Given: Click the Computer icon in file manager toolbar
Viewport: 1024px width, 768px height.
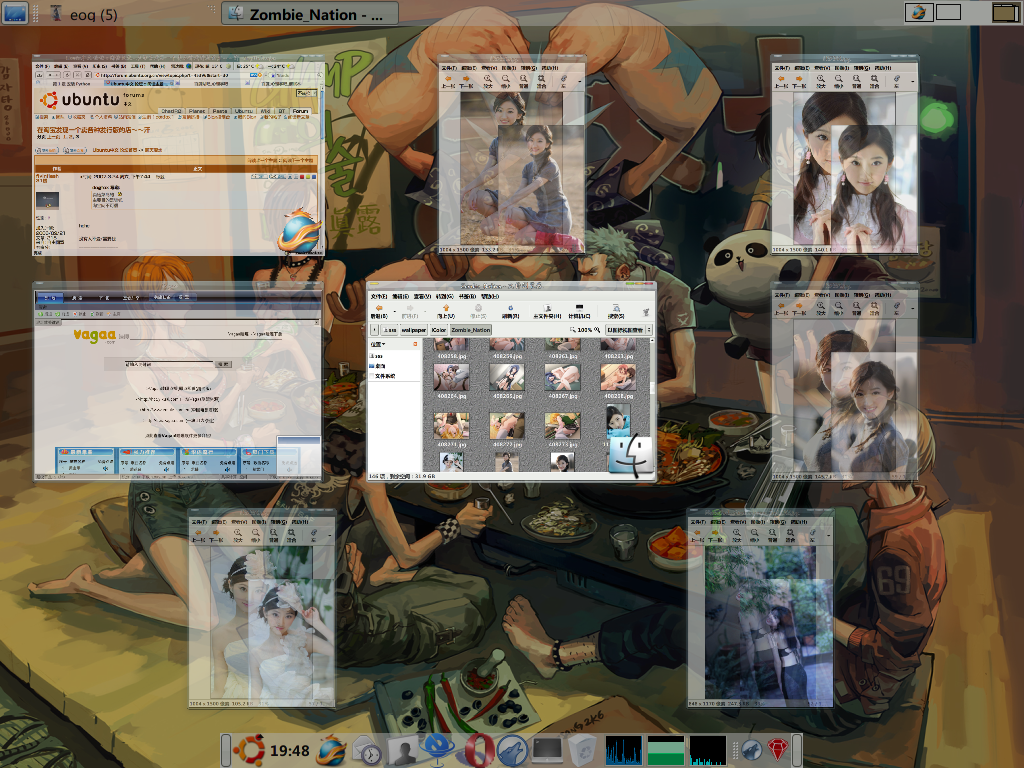Looking at the screenshot, I should [x=579, y=310].
